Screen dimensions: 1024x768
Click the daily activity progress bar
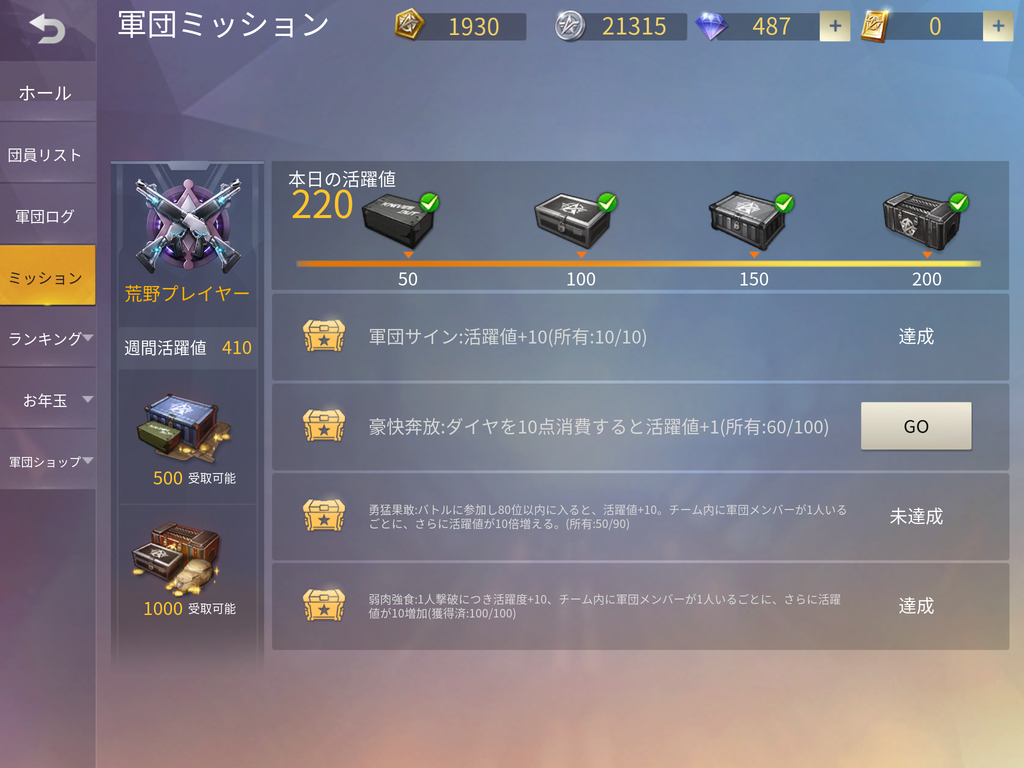[638, 264]
